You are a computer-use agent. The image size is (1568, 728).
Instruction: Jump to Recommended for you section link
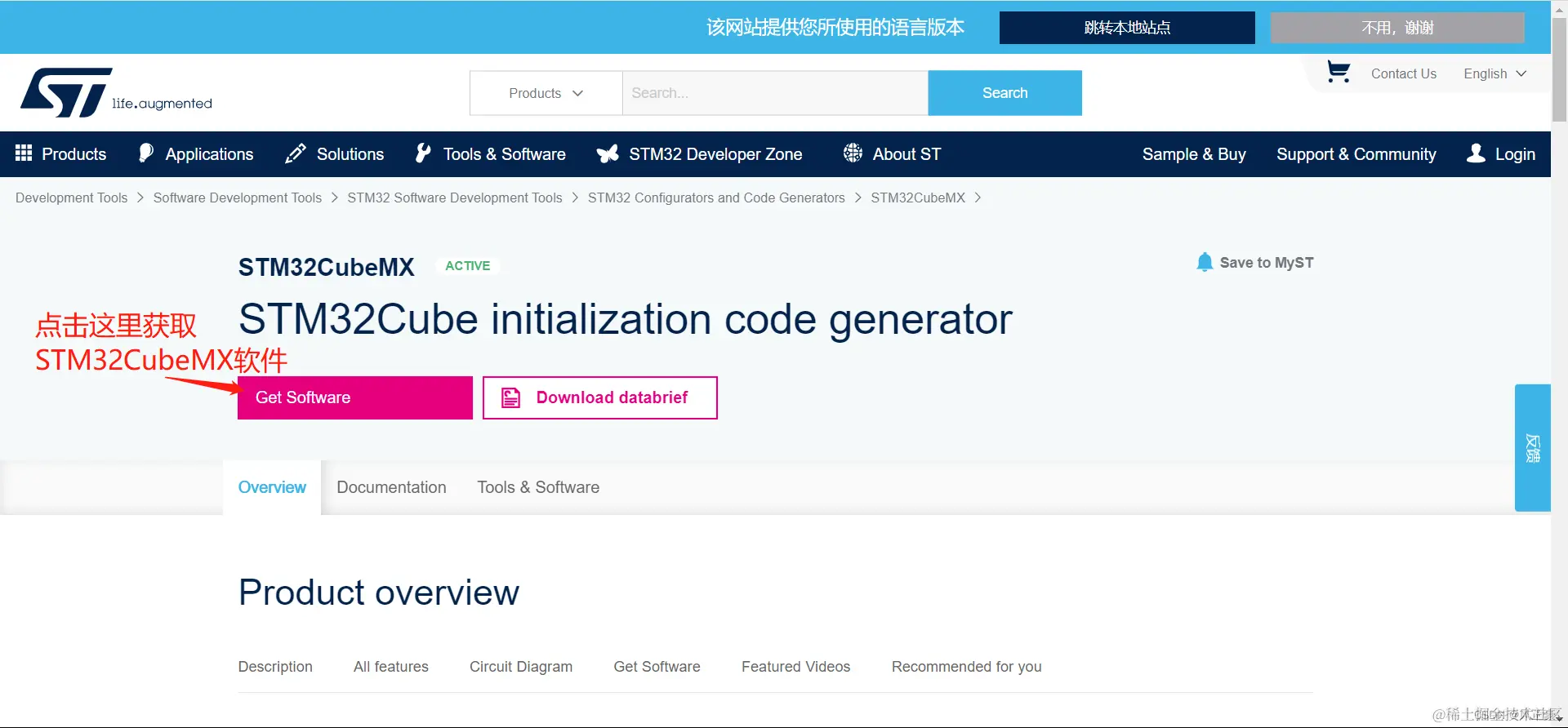point(967,667)
